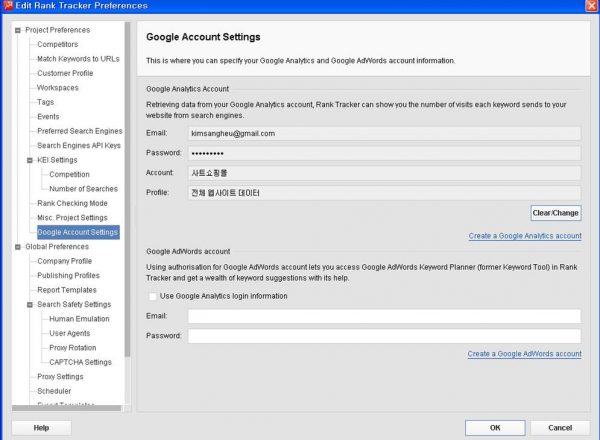
Task: Focus the AdWords Email field
Action: click(384, 316)
